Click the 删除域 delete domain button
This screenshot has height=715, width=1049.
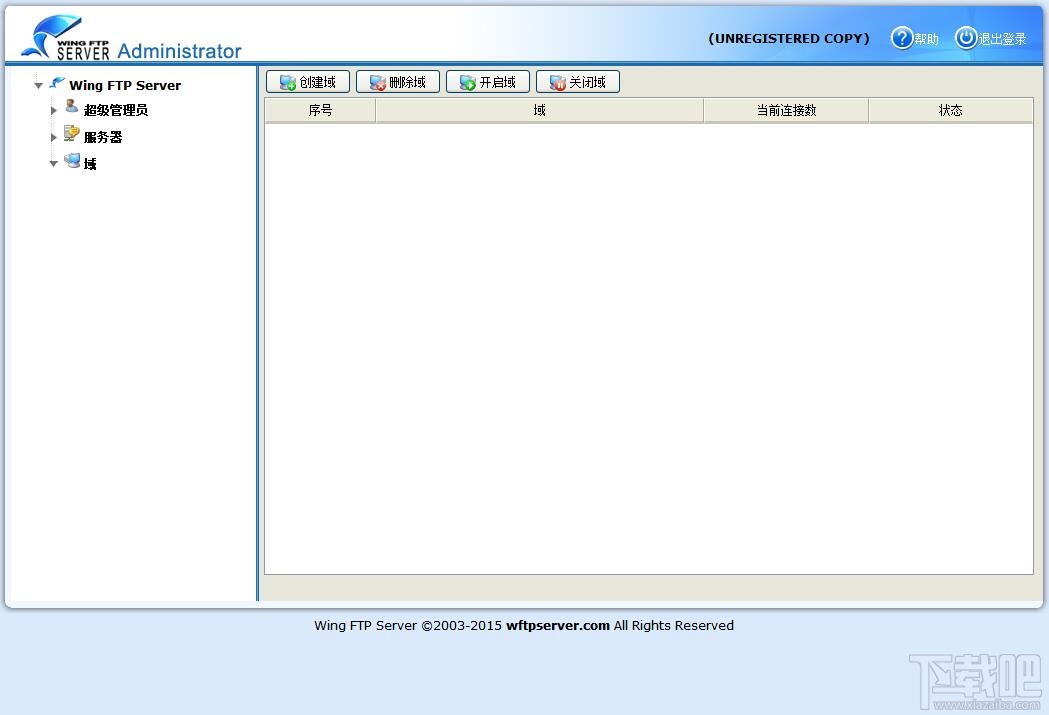click(x=397, y=82)
